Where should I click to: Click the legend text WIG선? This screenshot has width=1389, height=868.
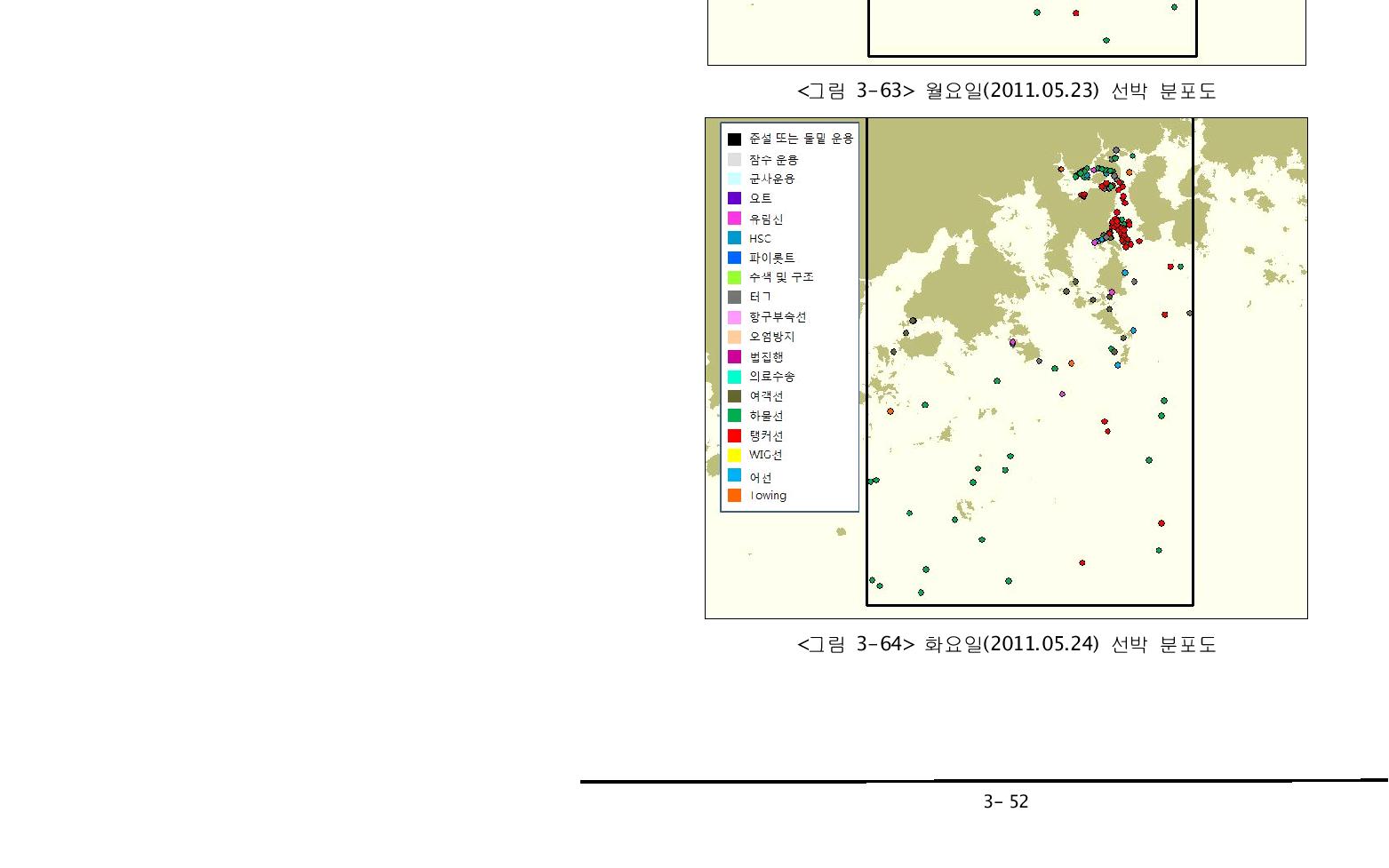tap(765, 455)
